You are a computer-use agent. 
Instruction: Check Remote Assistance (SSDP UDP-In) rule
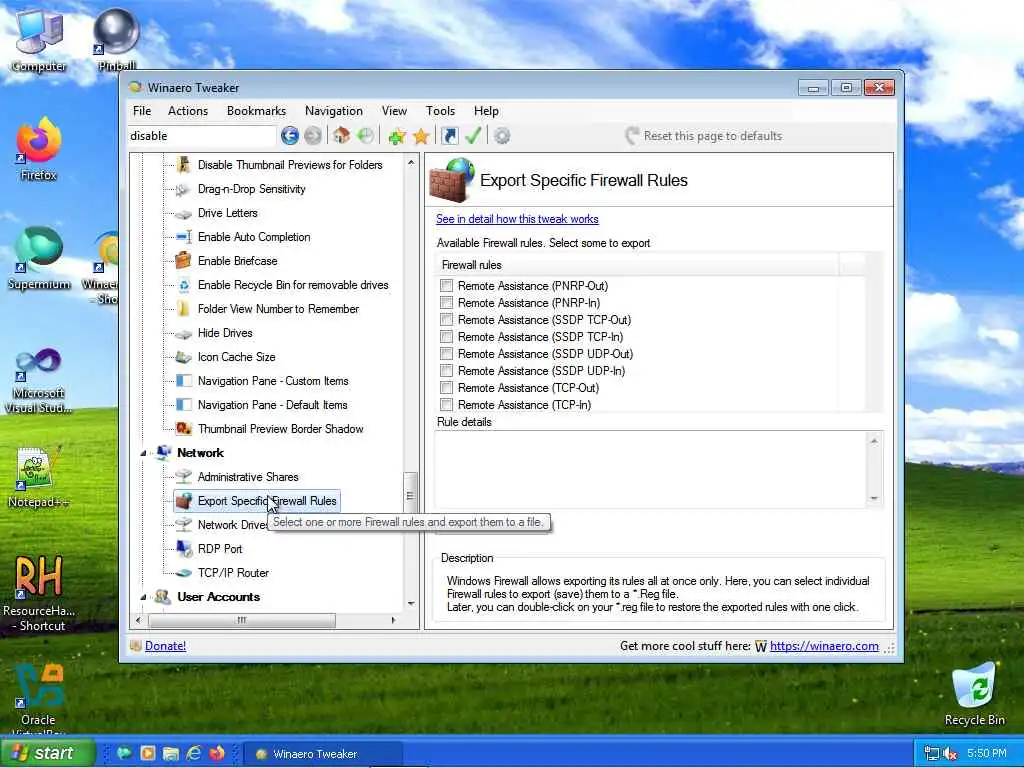point(446,370)
